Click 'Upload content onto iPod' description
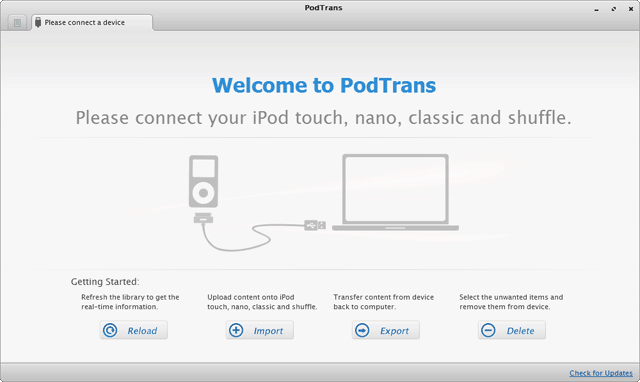 [262, 302]
